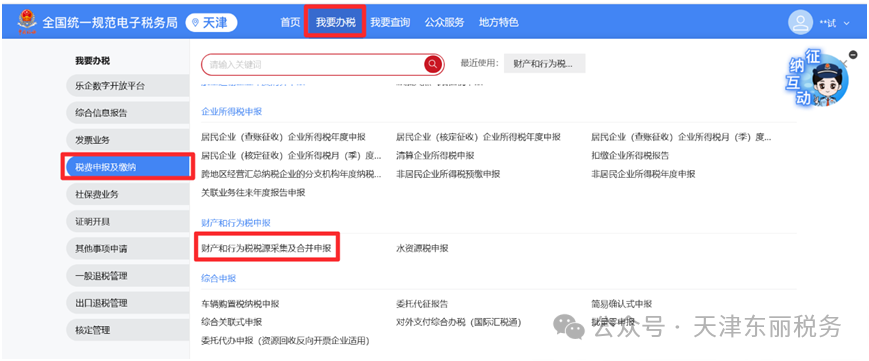Click 我要办税 sidebar title

point(93,61)
